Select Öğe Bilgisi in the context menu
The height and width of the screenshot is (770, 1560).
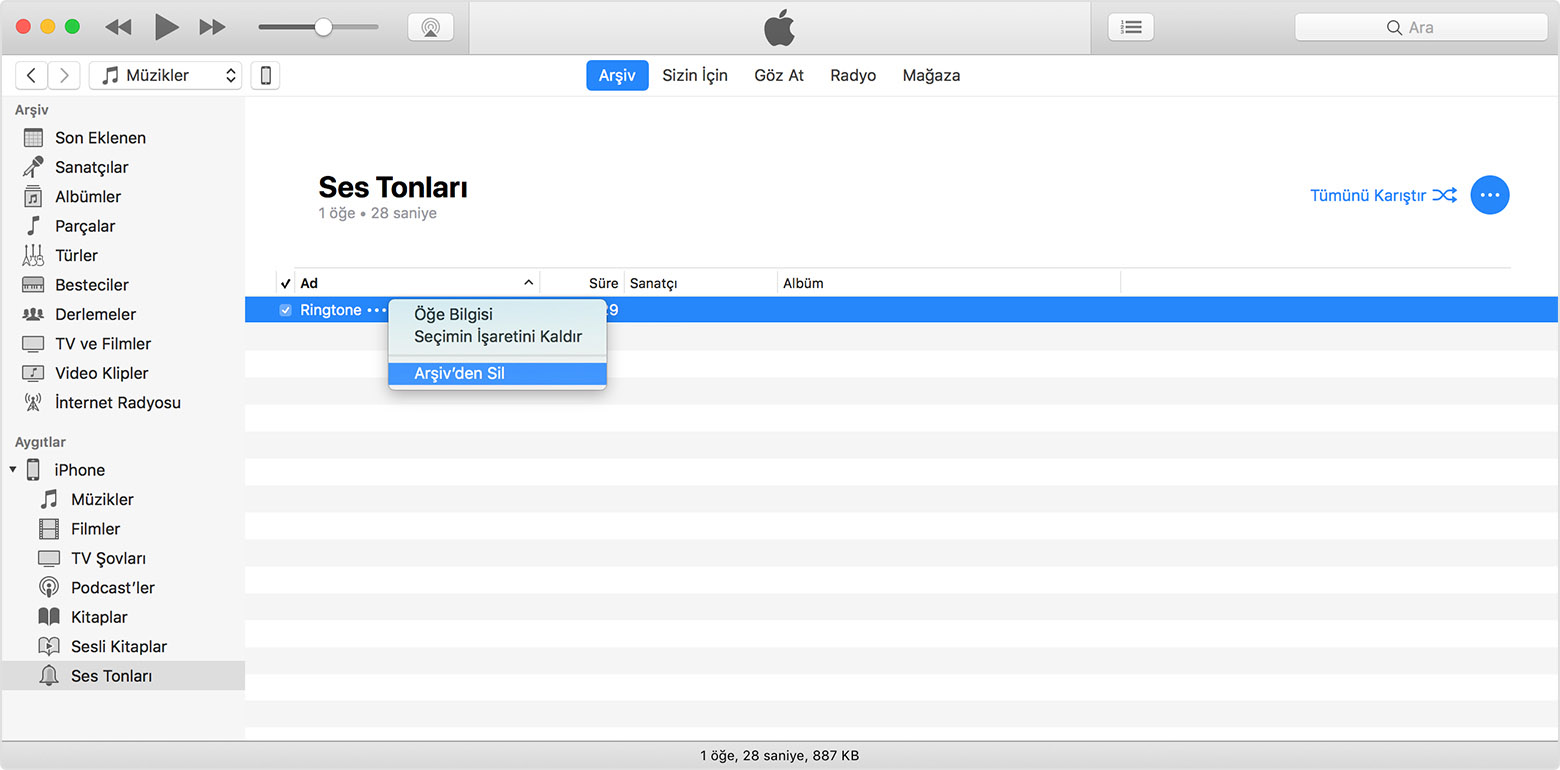pos(453,315)
